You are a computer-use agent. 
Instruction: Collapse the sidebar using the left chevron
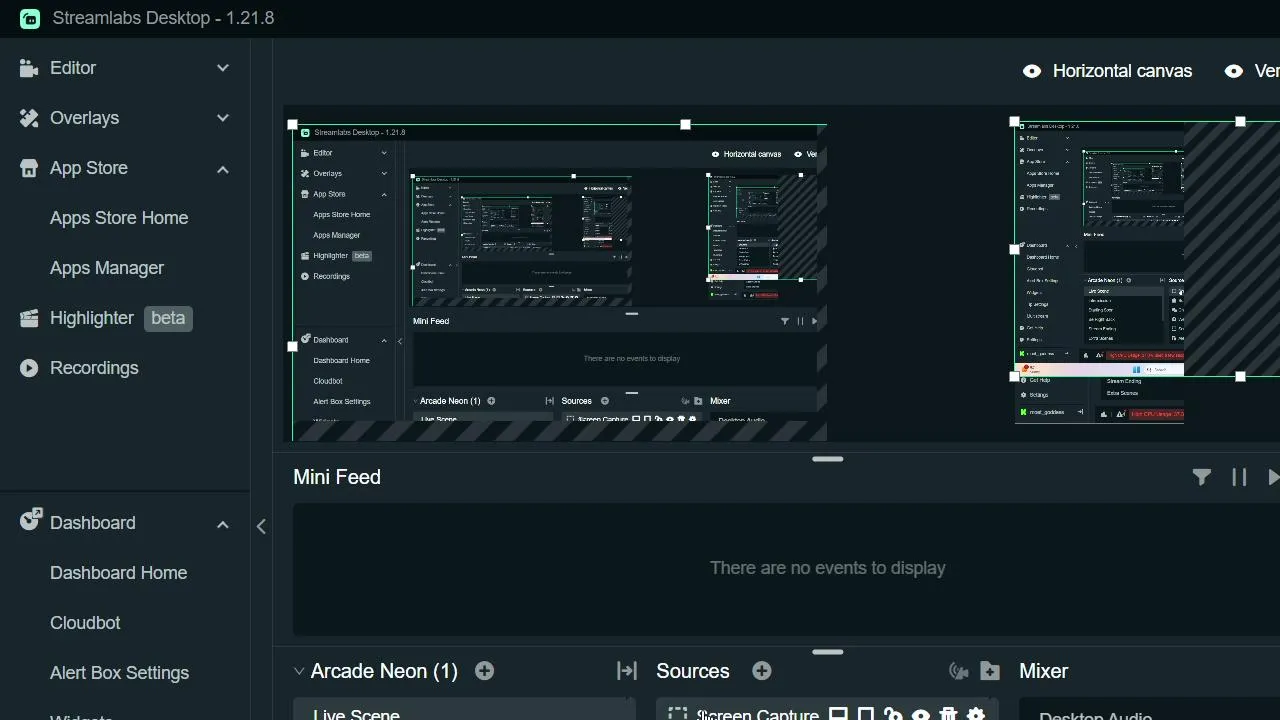[x=261, y=526]
